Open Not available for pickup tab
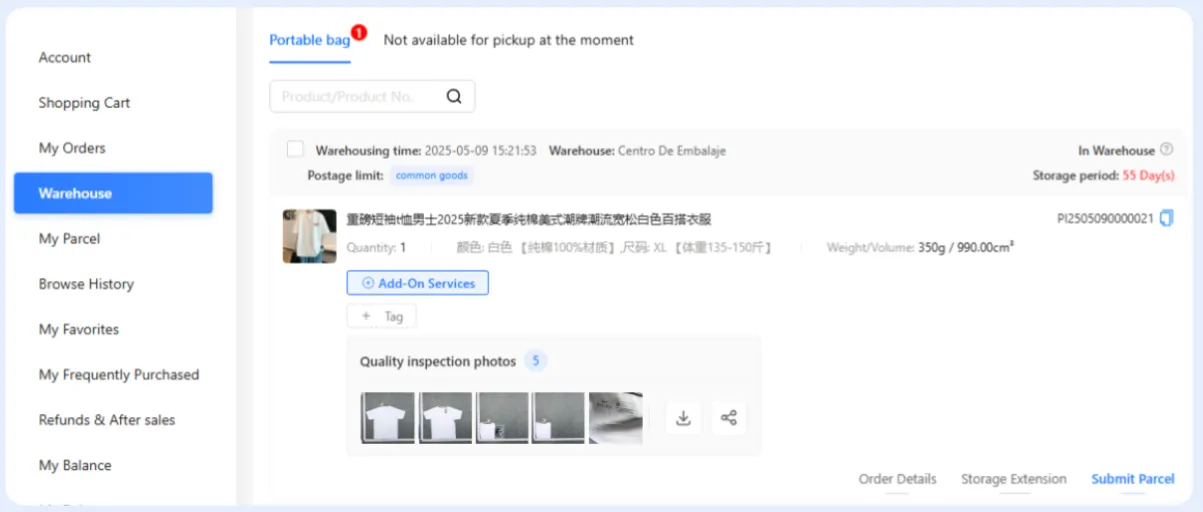1203x512 pixels. (x=508, y=40)
